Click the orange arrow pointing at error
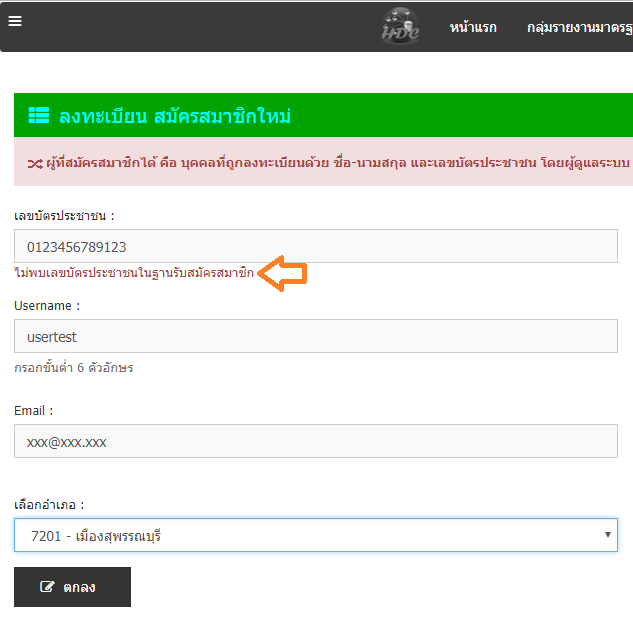633x636 pixels. 283,273
